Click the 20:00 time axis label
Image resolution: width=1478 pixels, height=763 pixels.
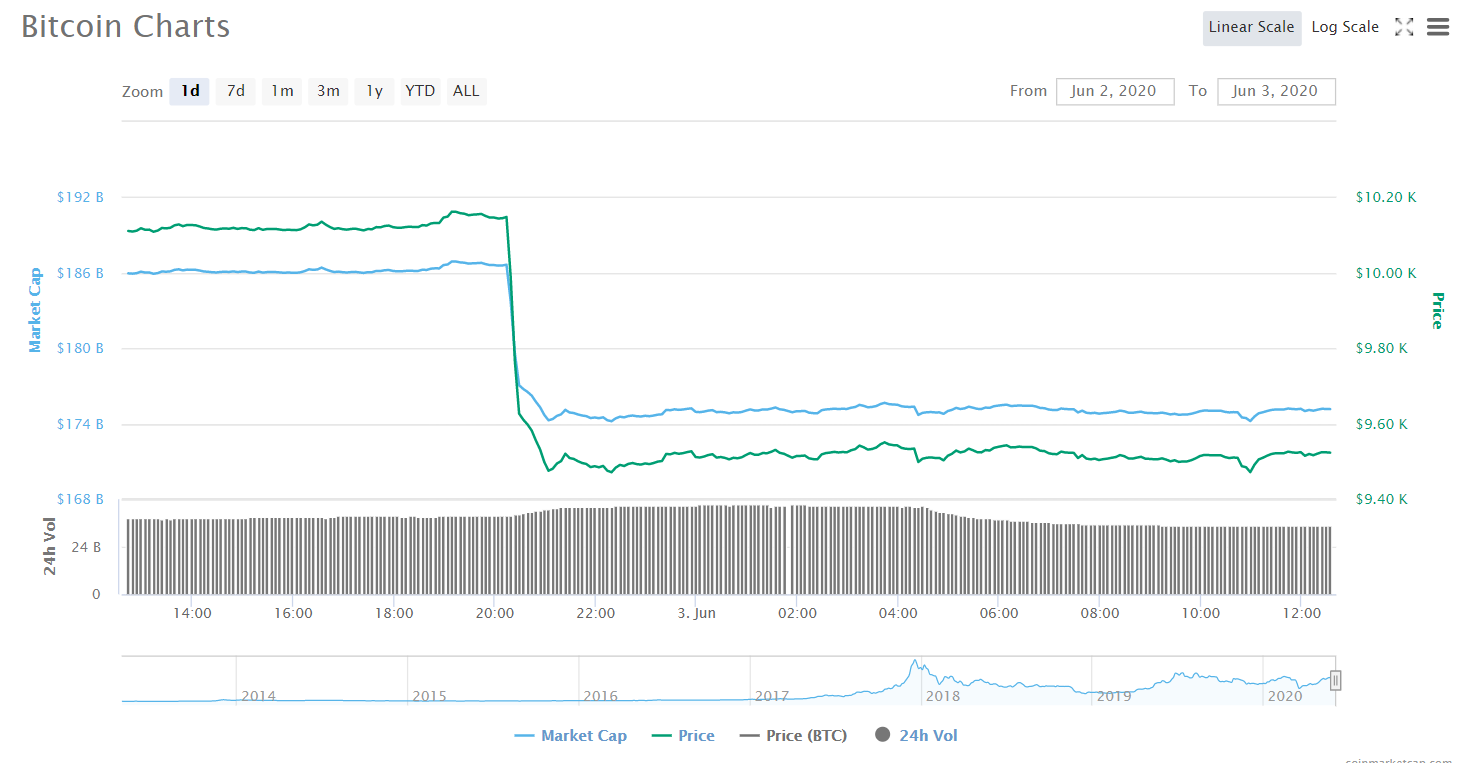pos(495,614)
